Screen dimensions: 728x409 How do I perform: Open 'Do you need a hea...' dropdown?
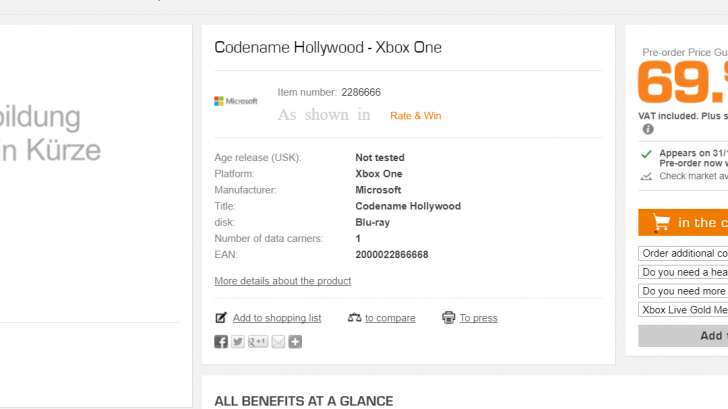(x=683, y=272)
